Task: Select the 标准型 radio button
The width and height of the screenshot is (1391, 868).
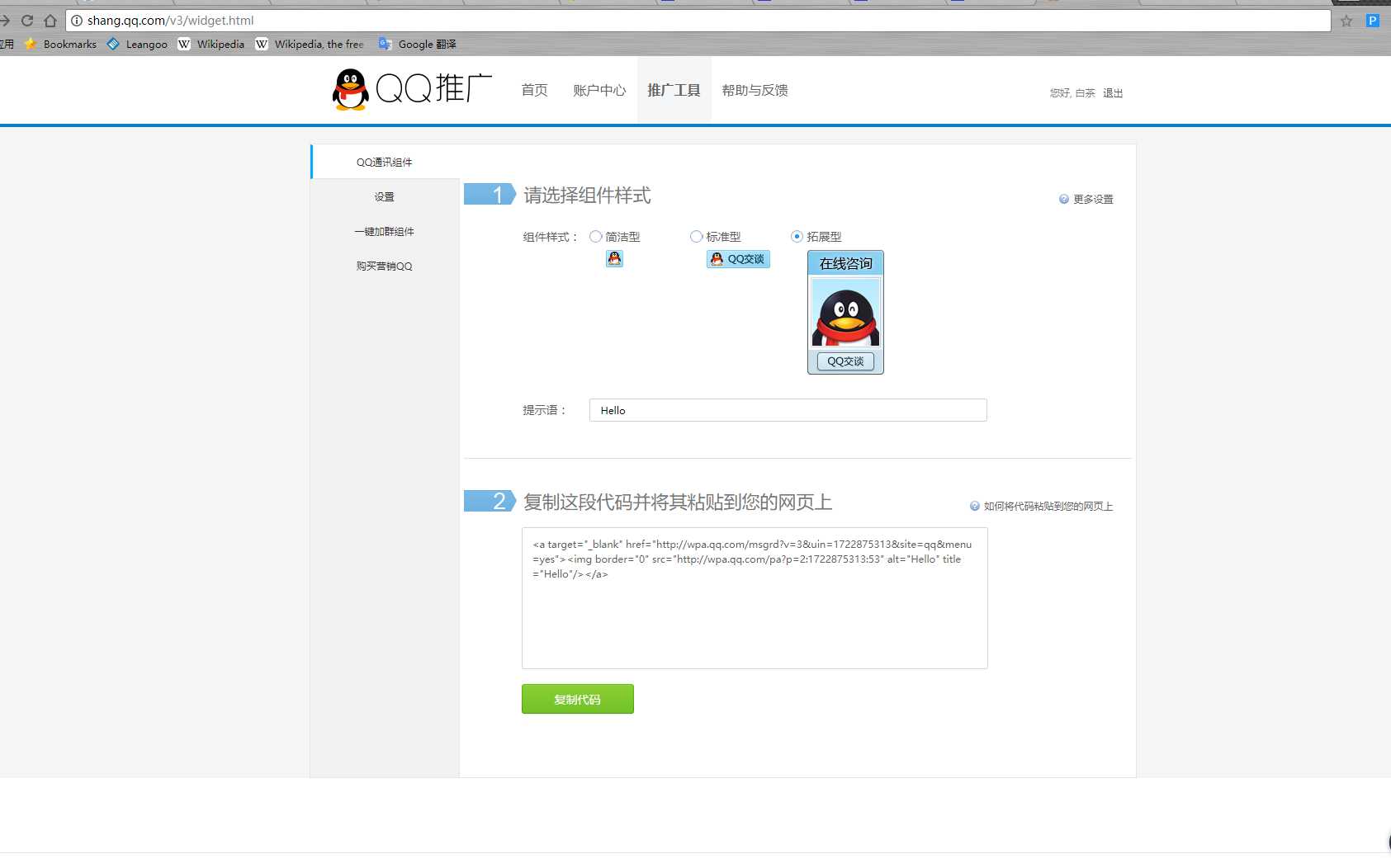Action: point(696,237)
